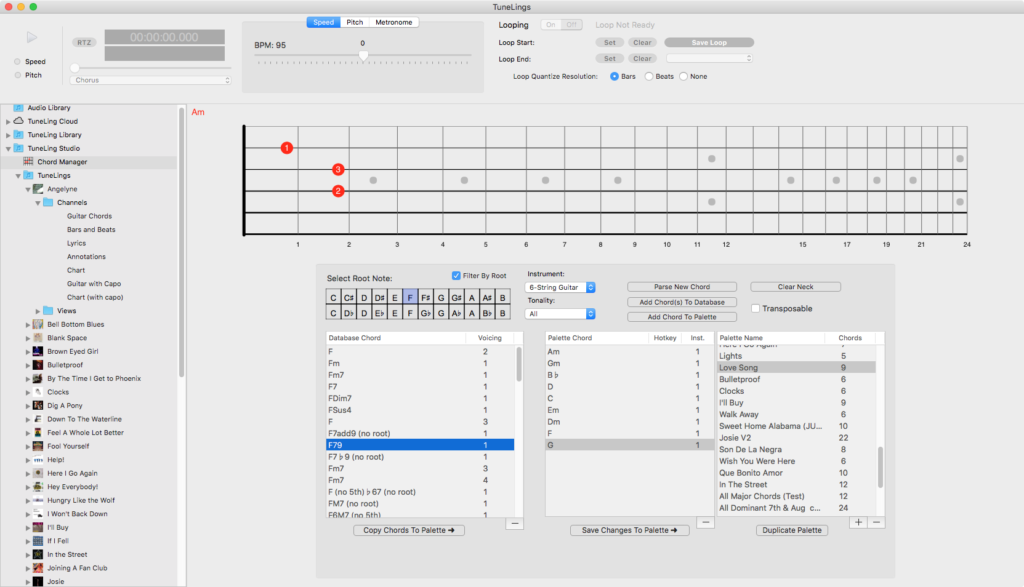
Task: Select Beats loop quantize resolution
Action: 648,76
